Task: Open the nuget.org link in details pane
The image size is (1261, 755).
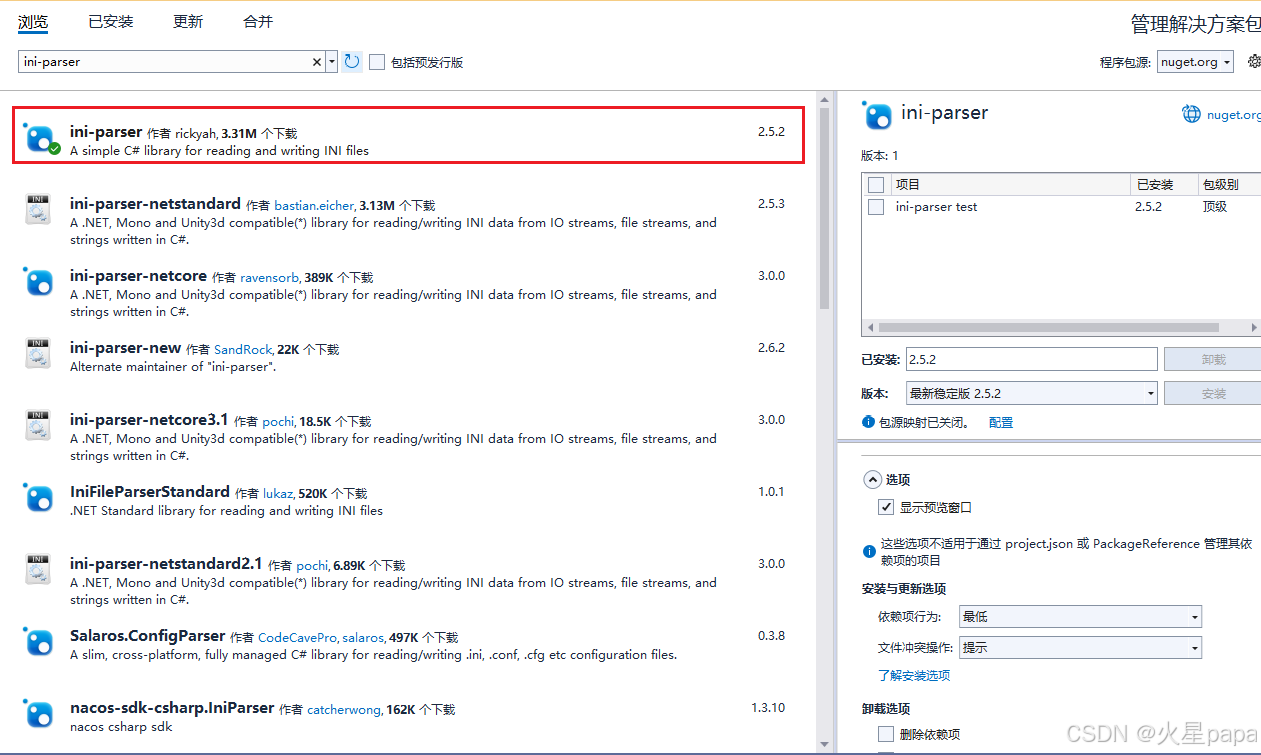Action: click(1234, 115)
